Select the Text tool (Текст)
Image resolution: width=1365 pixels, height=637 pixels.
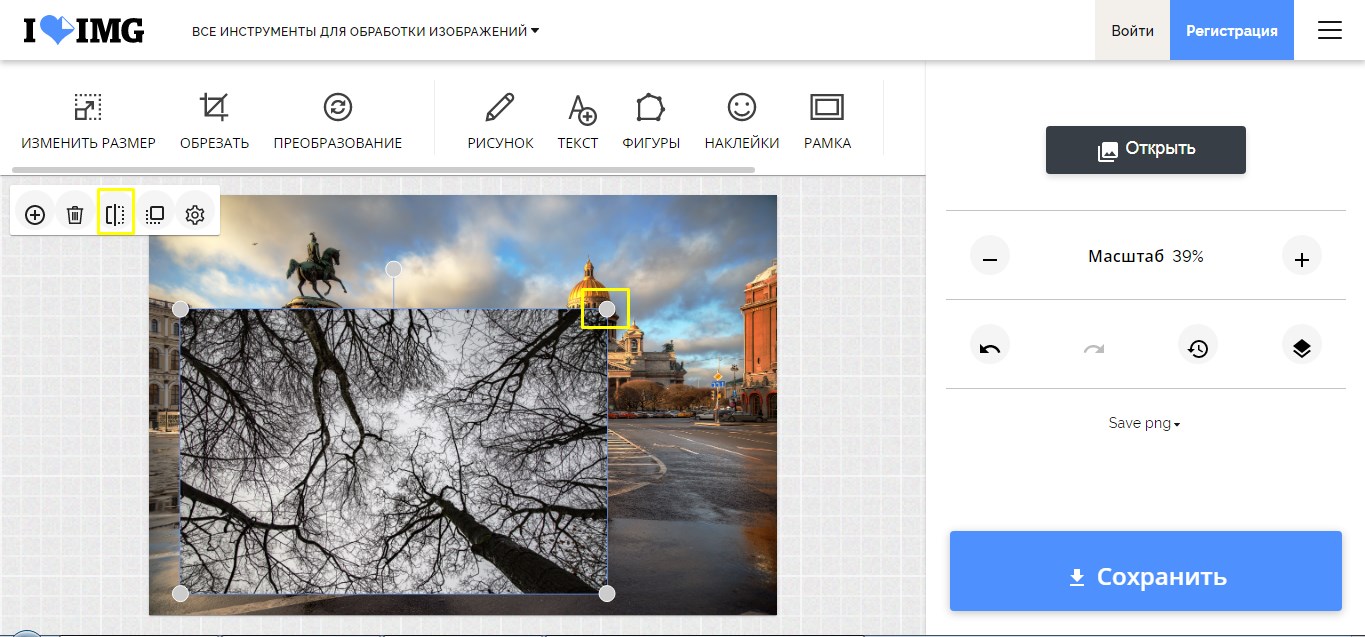[578, 120]
